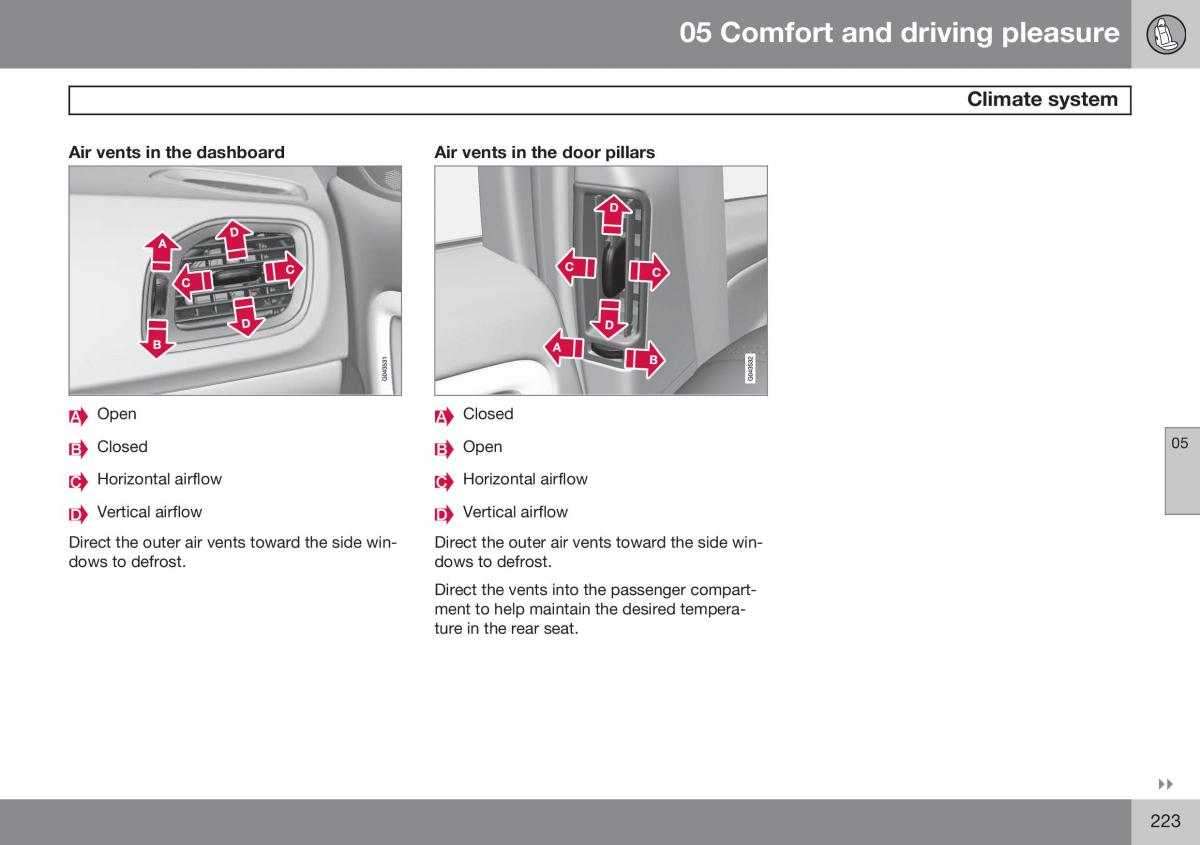Viewport: 1200px width, 845px height.
Task: Click the C marker next to door pillar Horizontal airflow
Action: [x=444, y=481]
